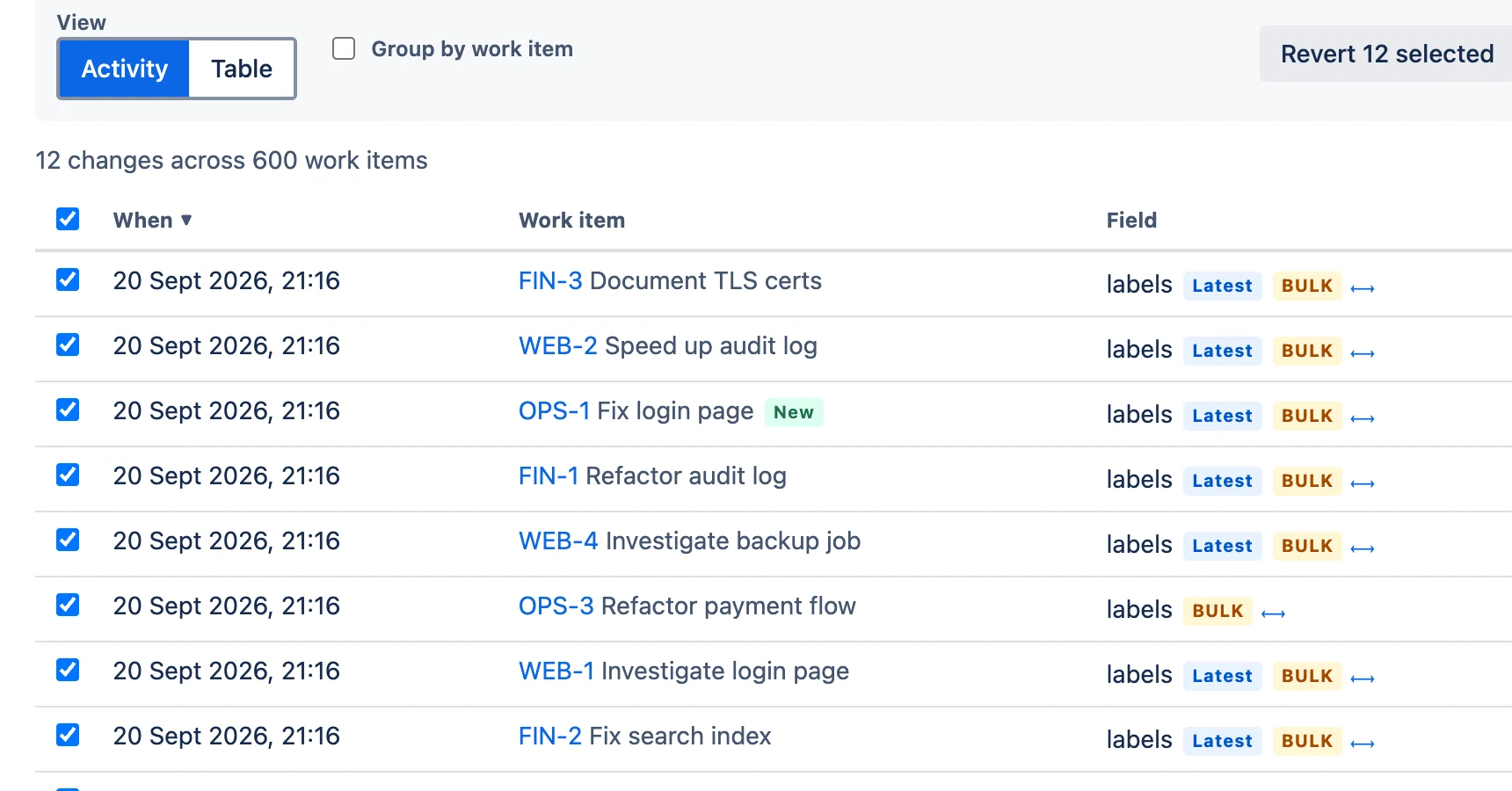Open the FIN-3 work item link
Image resolution: width=1512 pixels, height=791 pixels.
[550, 280]
